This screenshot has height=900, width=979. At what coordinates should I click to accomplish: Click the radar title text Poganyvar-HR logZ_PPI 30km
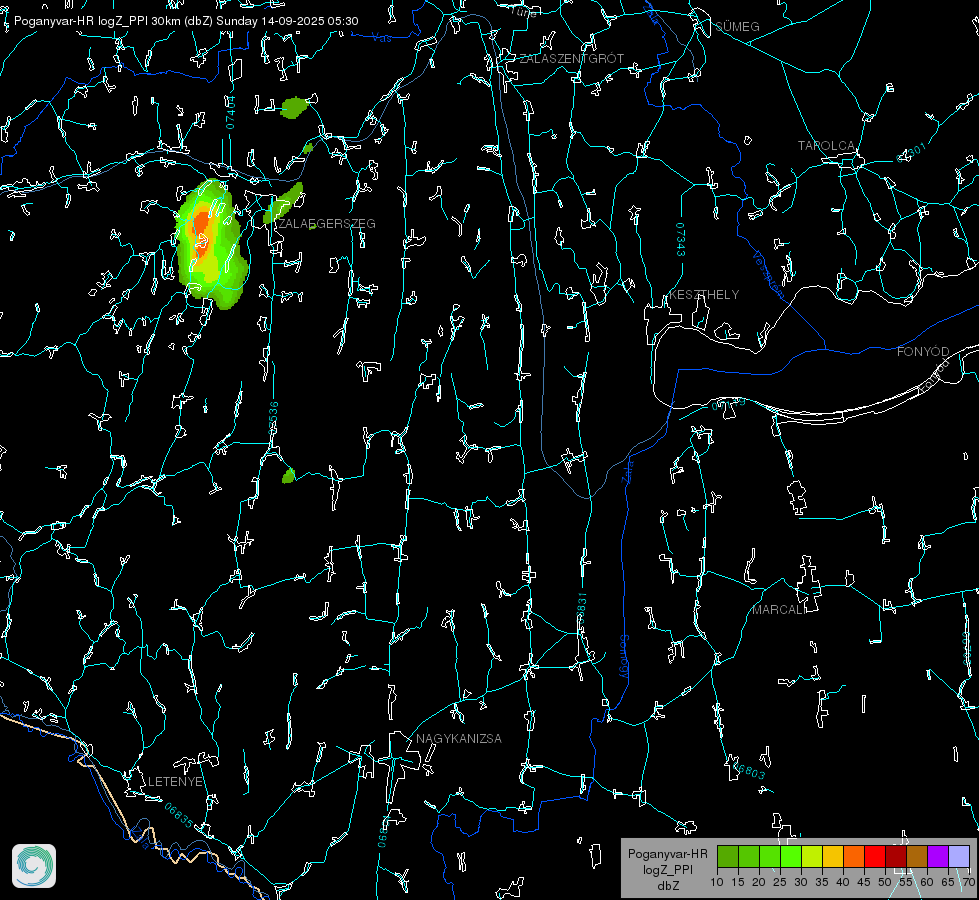[95, 21]
